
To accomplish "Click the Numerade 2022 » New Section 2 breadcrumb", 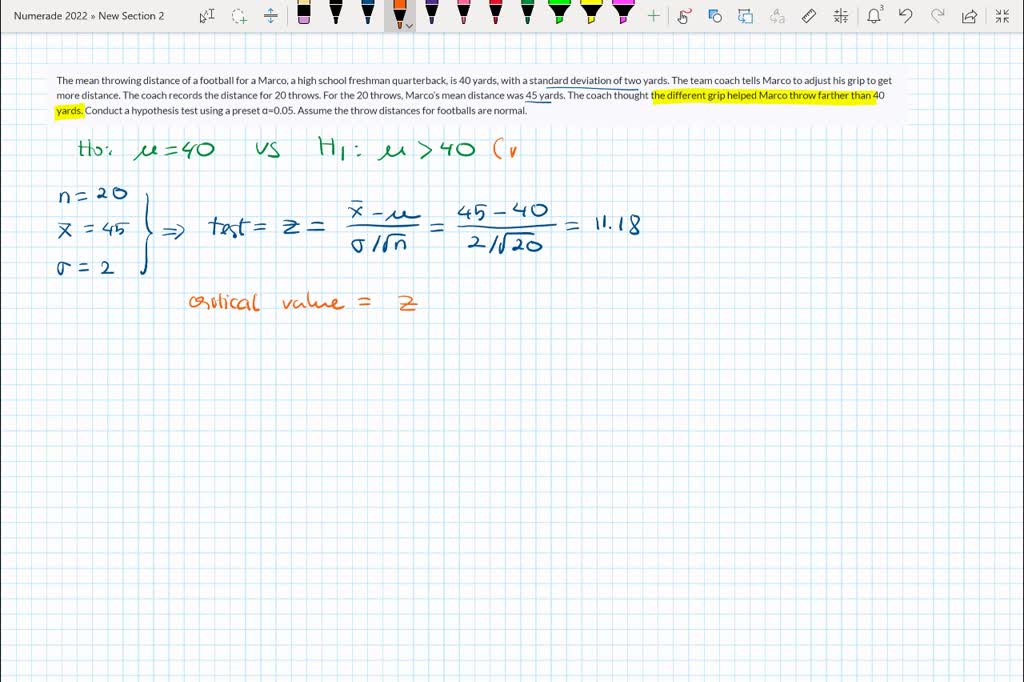I will (x=89, y=16).
